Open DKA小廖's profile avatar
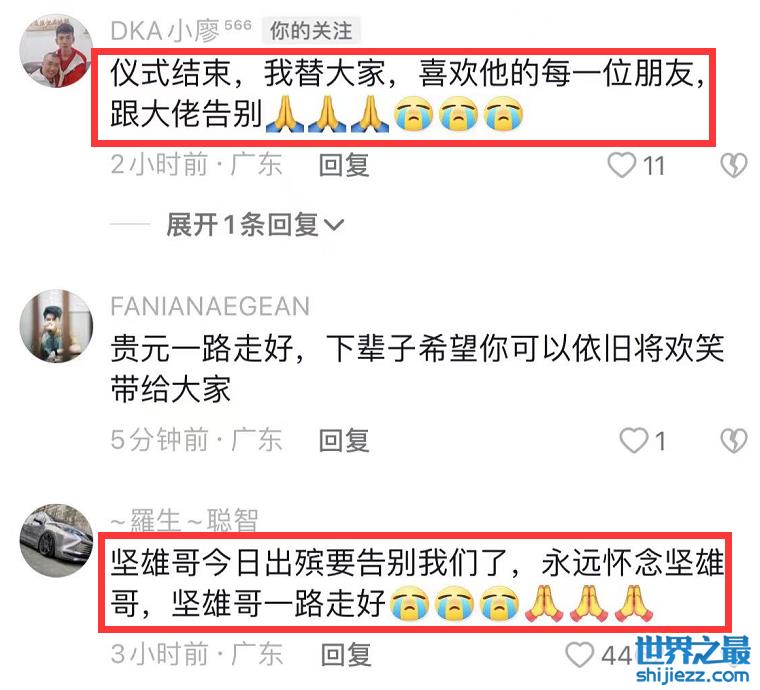The height and width of the screenshot is (690, 760). [56, 51]
